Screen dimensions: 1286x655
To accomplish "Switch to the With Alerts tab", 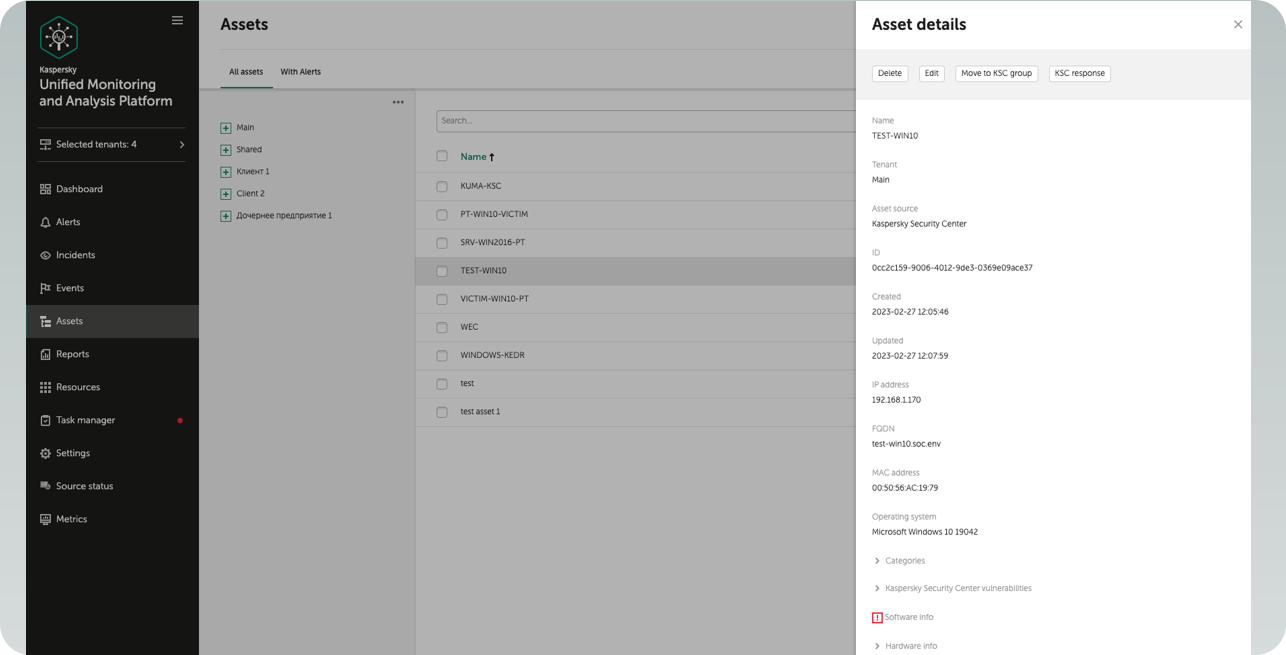I will 300,71.
